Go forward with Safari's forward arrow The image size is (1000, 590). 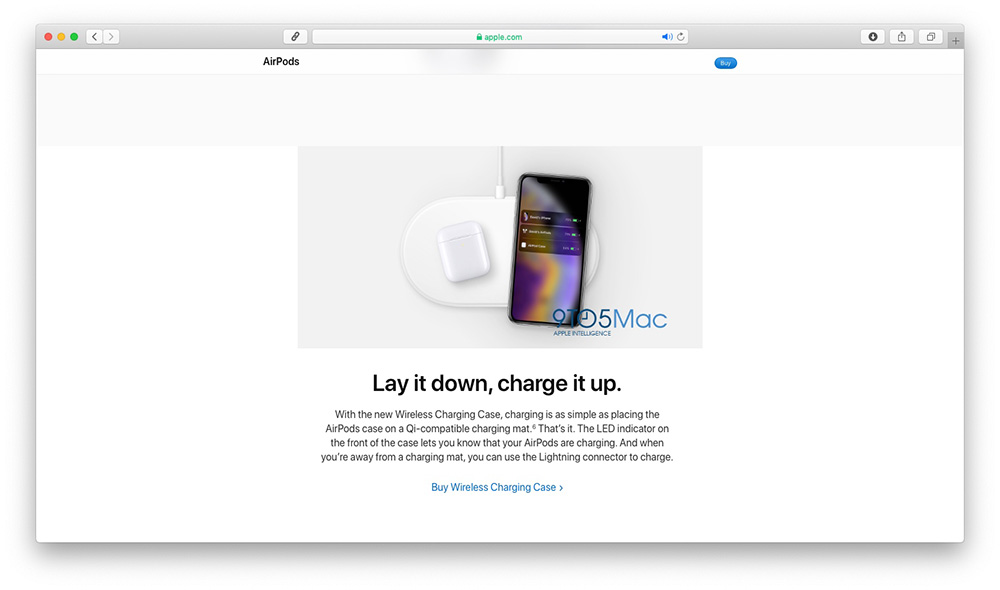click(x=111, y=37)
